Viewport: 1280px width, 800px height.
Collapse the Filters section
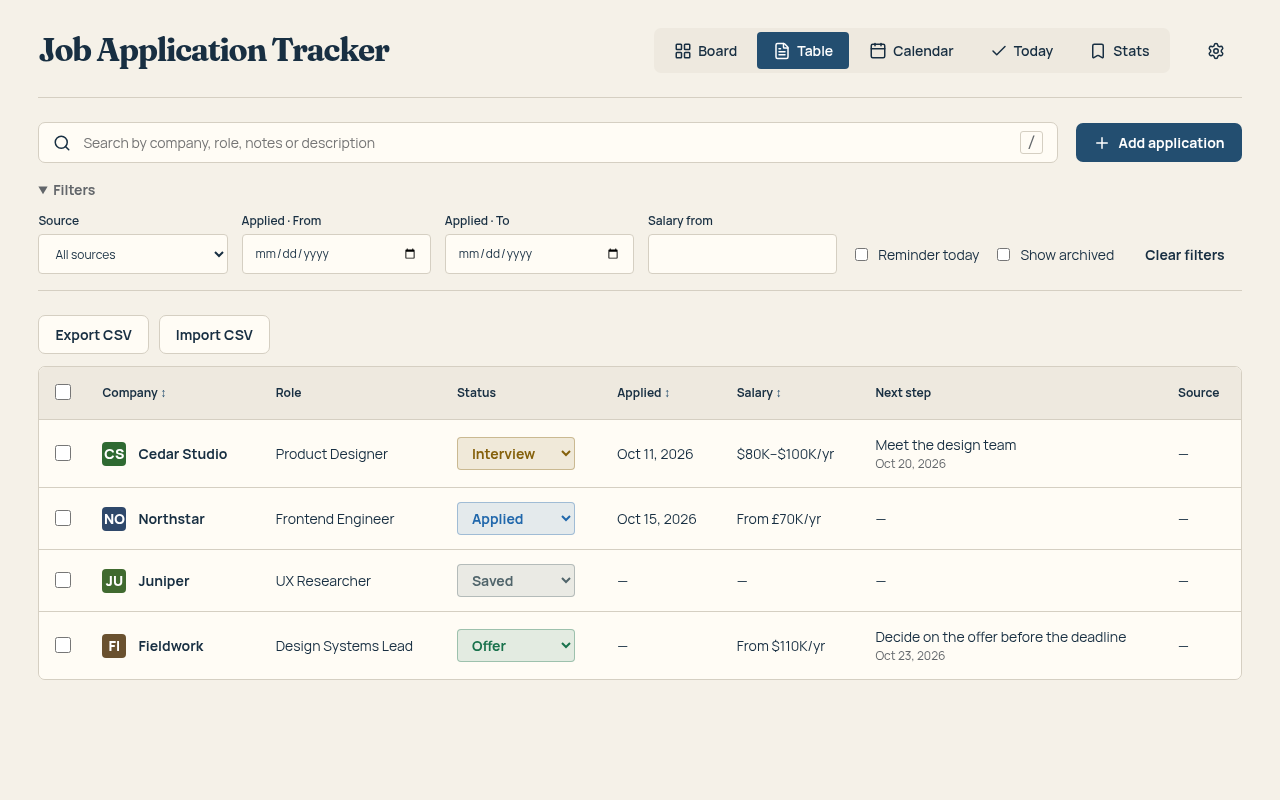coord(67,190)
